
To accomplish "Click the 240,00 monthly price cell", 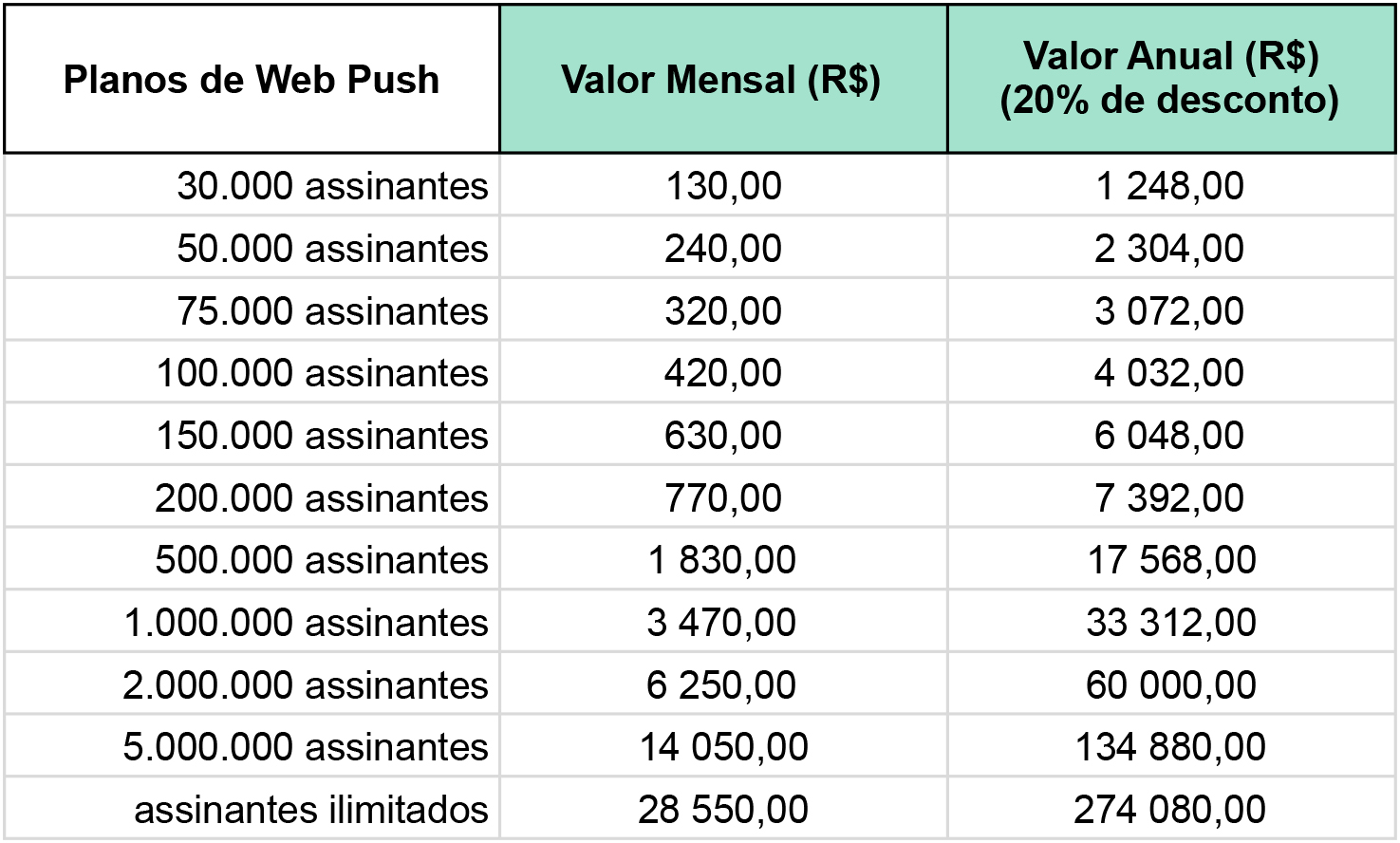I will pyautogui.click(x=723, y=248).
